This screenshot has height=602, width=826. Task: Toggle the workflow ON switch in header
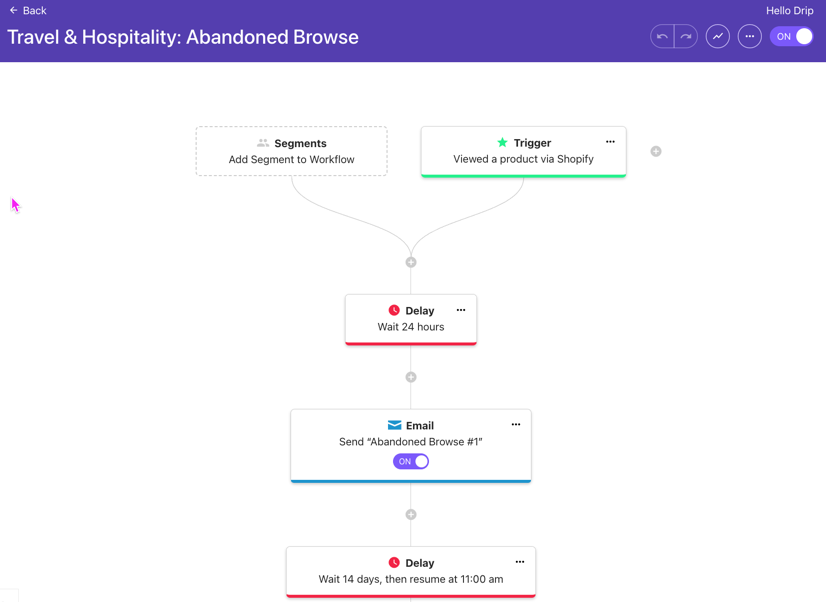point(792,36)
